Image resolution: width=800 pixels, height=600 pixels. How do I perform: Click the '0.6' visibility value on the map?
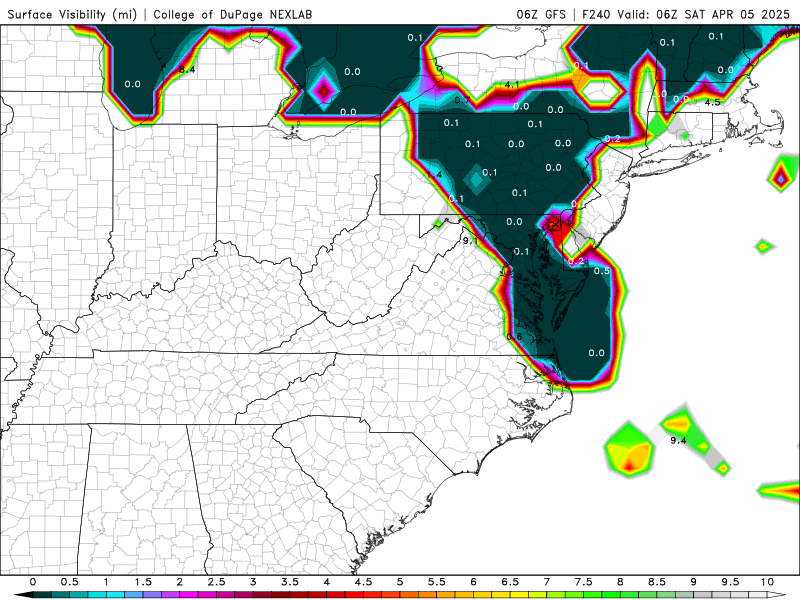(514, 336)
